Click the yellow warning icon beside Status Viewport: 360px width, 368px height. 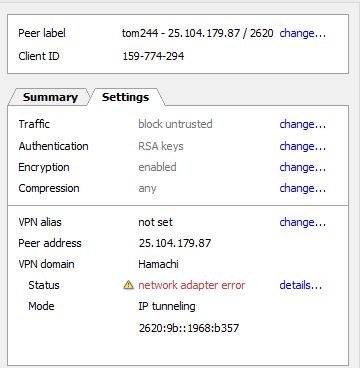pos(128,285)
